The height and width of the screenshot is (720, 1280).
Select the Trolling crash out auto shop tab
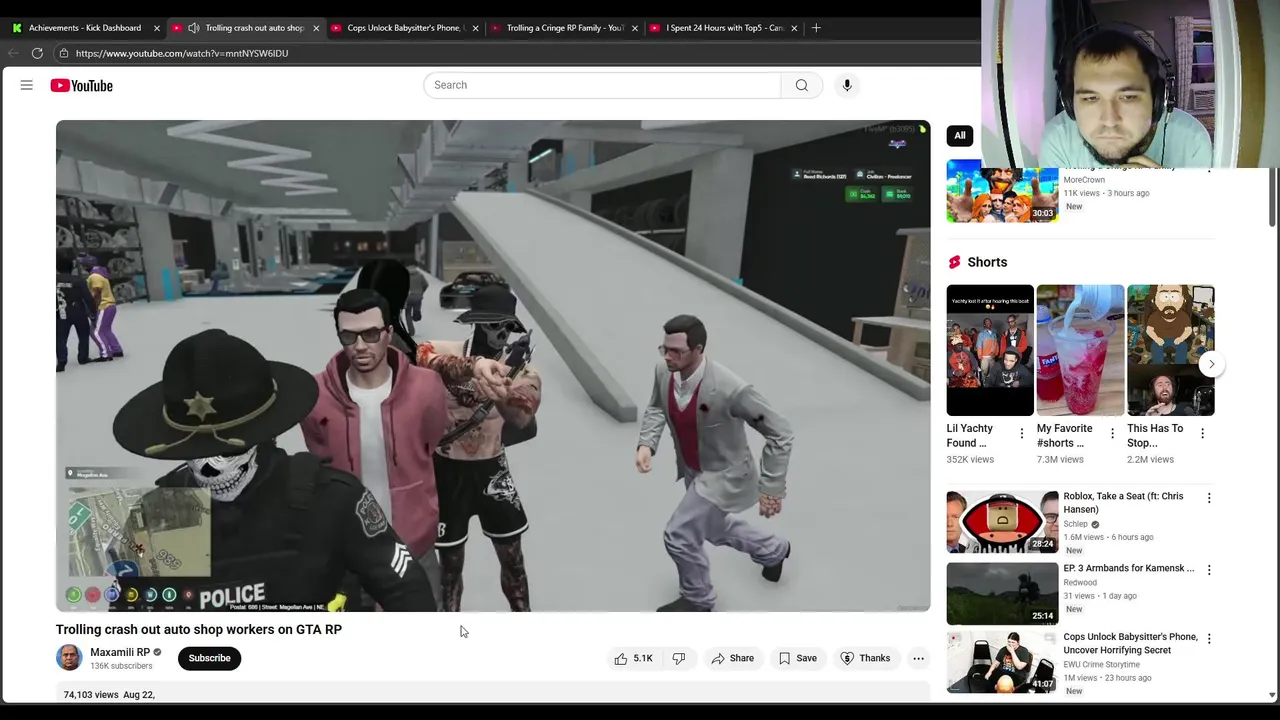(253, 28)
